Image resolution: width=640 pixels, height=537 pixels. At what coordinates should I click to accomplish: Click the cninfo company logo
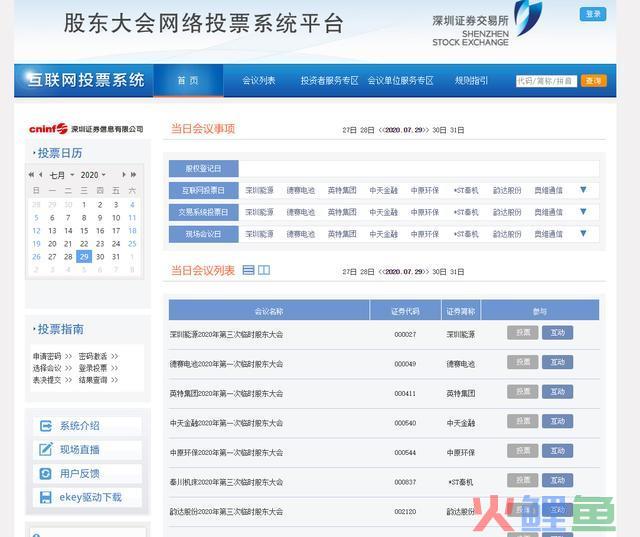[86, 129]
